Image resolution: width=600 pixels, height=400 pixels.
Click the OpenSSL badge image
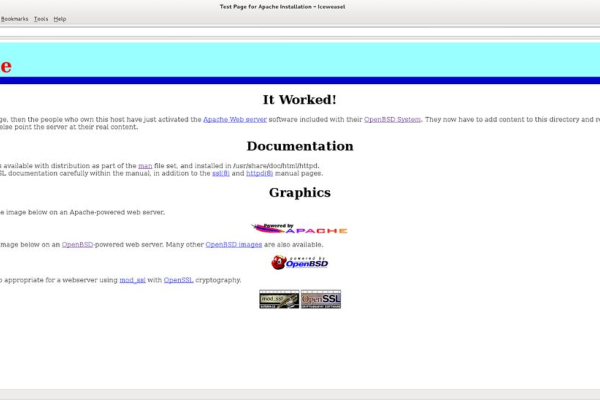[x=321, y=299]
